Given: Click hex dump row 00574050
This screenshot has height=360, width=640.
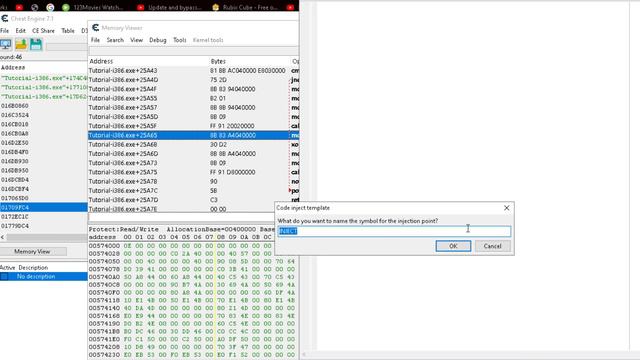Looking at the screenshot, I should (193, 261).
